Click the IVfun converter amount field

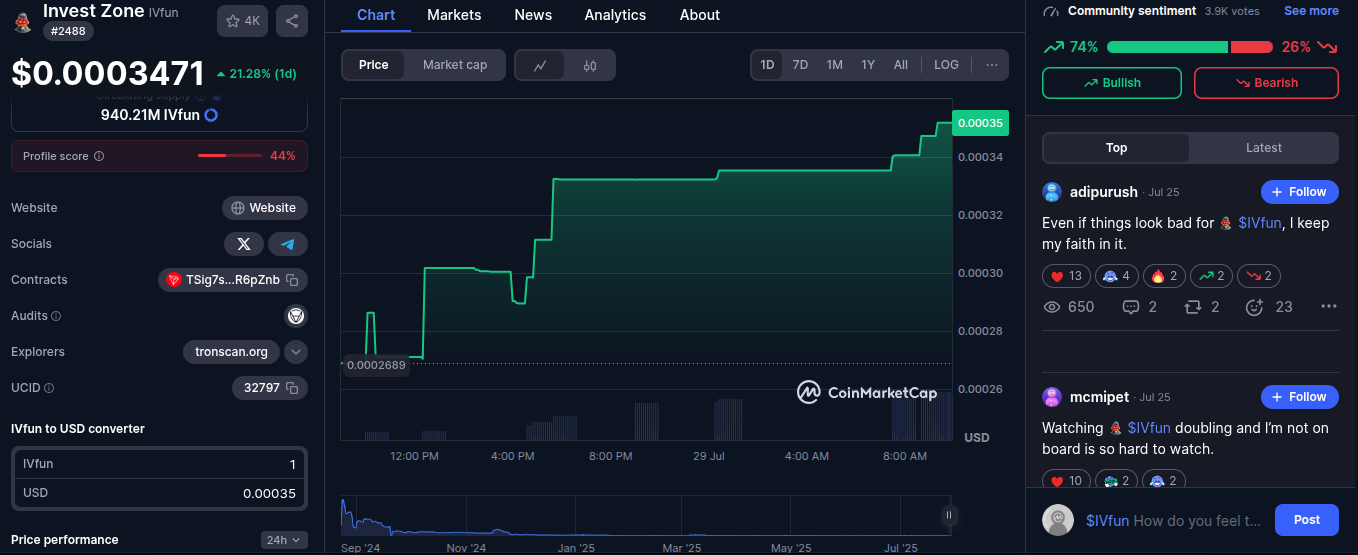click(160, 464)
